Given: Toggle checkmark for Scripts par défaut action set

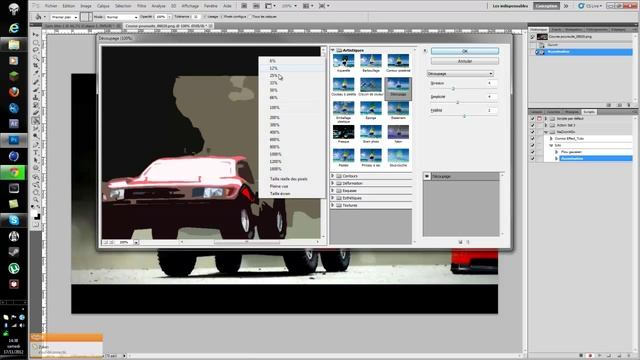Looking at the screenshot, I should pos(532,118).
